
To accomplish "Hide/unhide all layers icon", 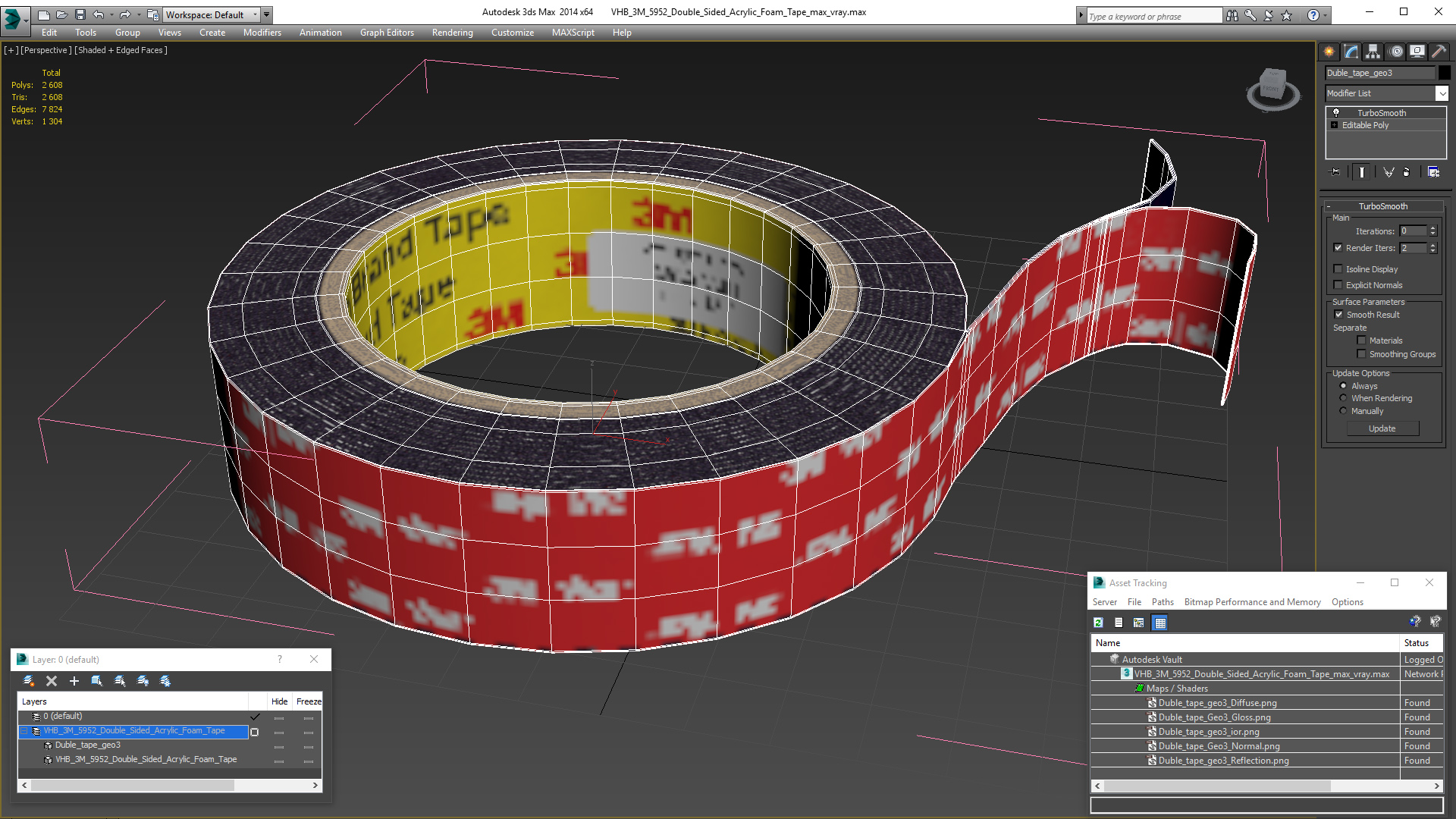I will click(x=143, y=681).
